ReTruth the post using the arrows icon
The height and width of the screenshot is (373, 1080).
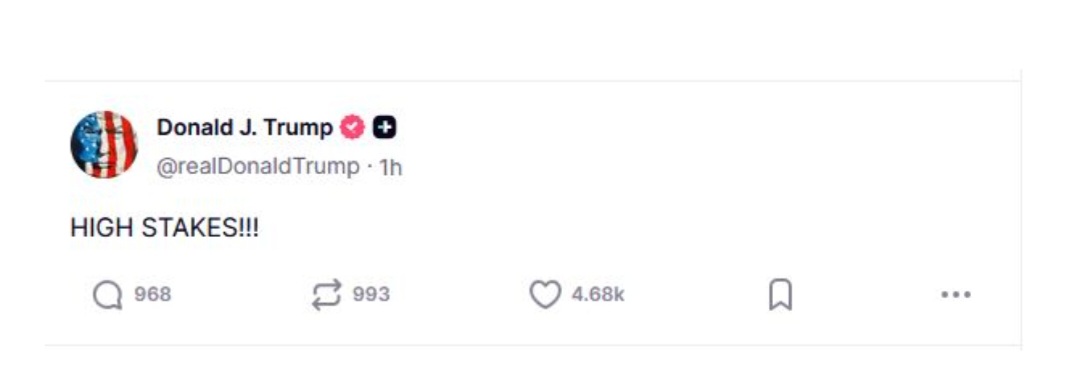click(x=326, y=295)
